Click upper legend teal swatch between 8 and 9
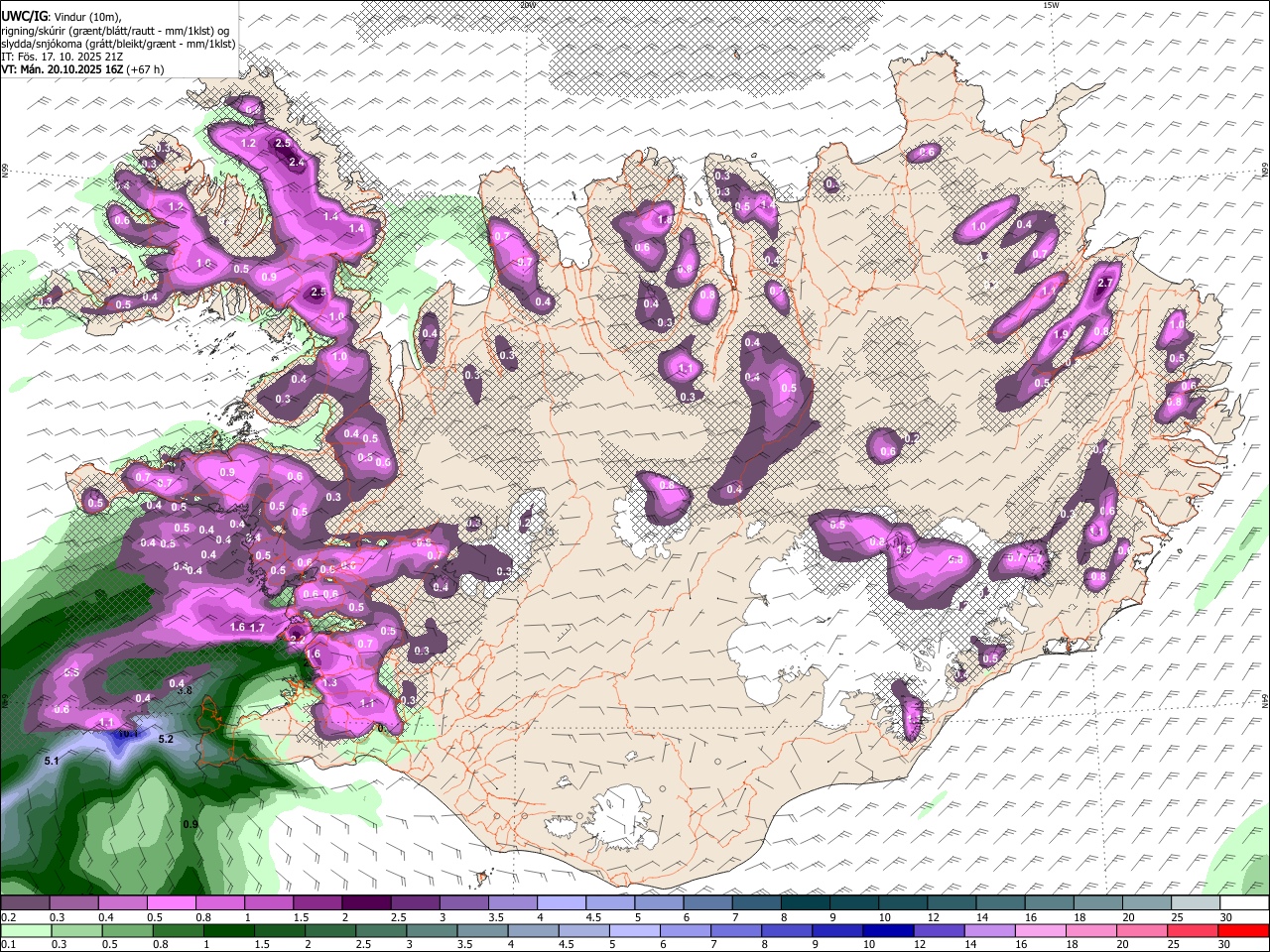This screenshot has height=952, width=1270. (x=806, y=903)
